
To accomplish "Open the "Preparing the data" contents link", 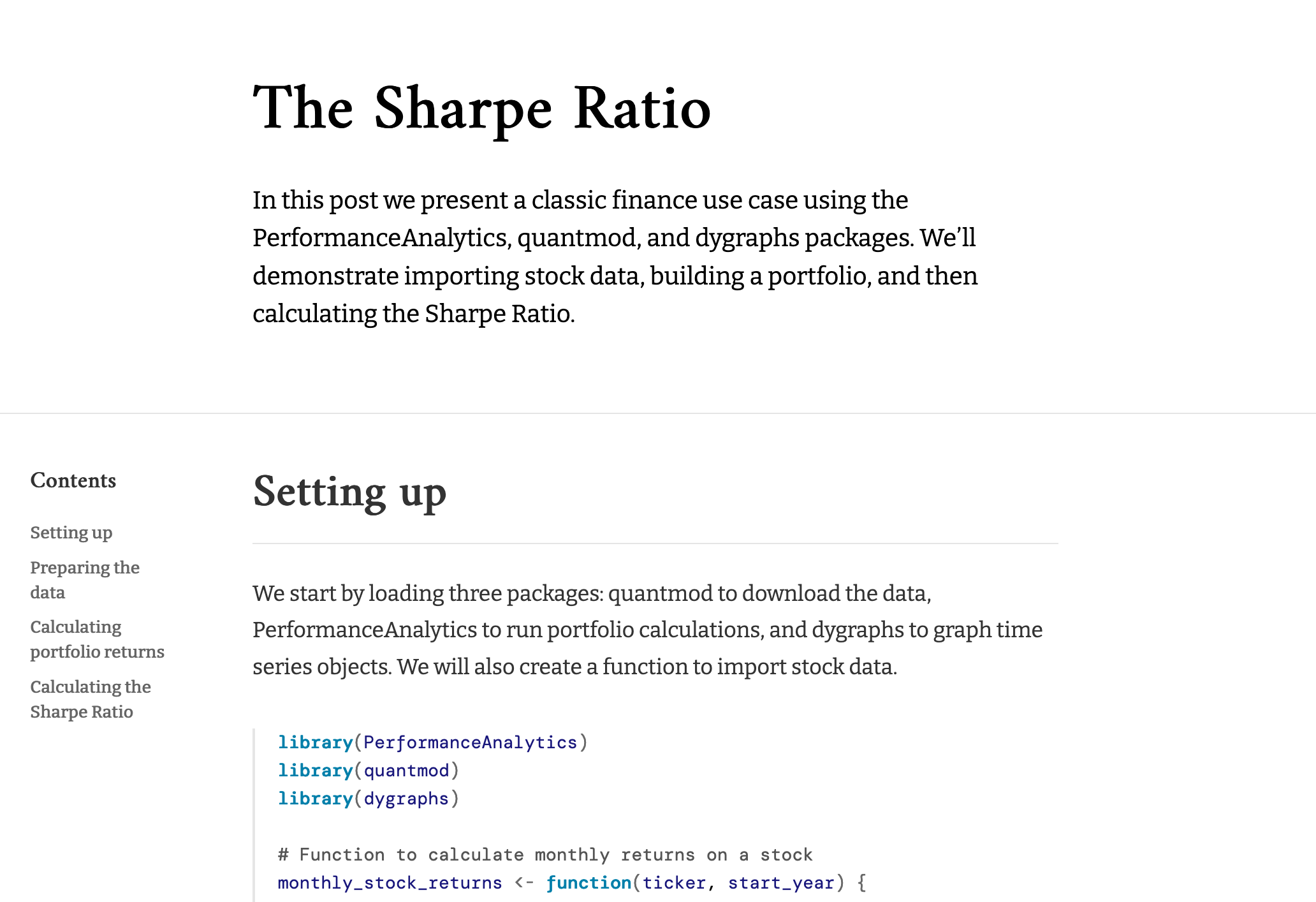I will pyautogui.click(x=85, y=580).
